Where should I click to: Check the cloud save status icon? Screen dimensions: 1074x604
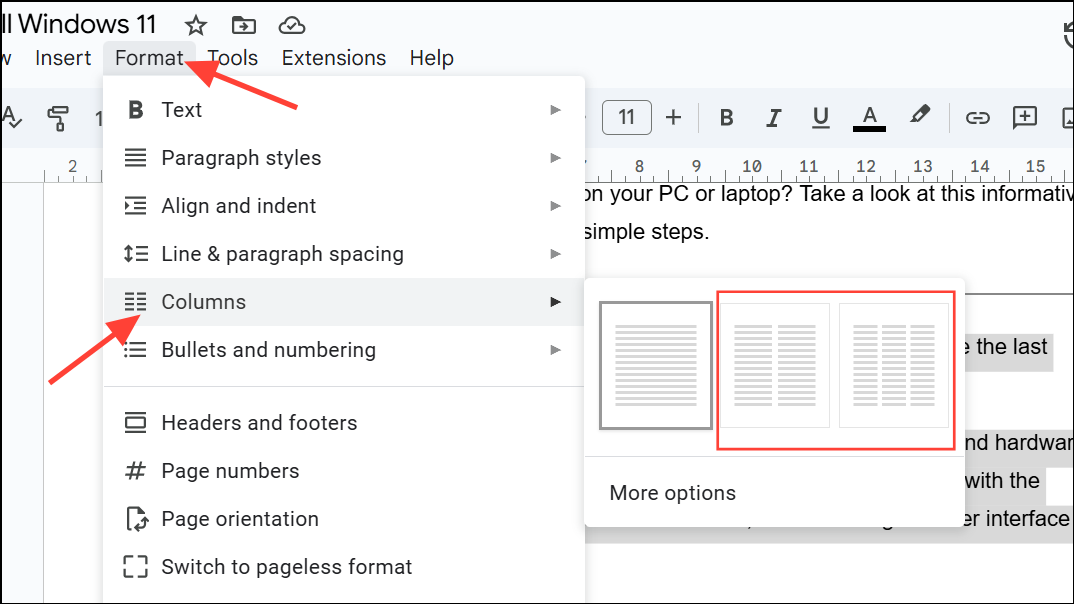click(291, 25)
